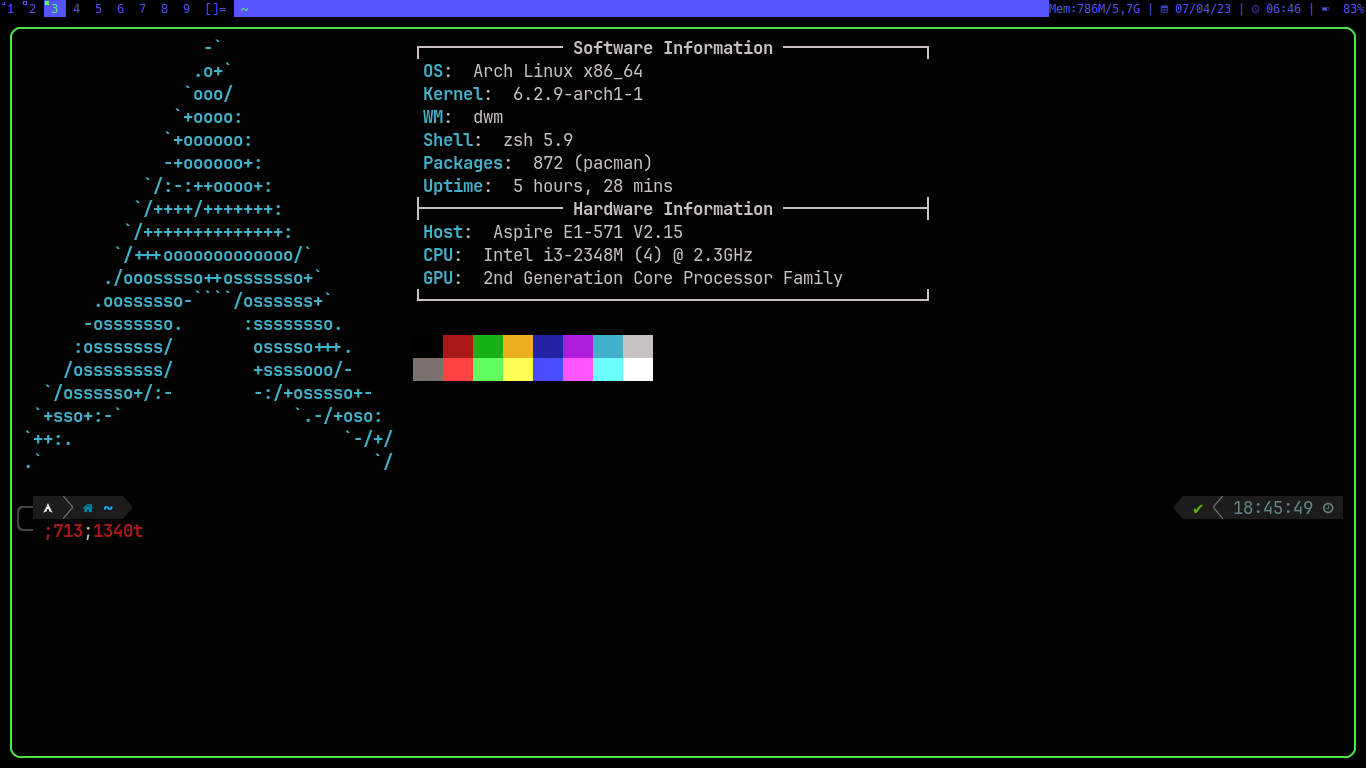This screenshot has width=1366, height=768.
Task: Click the Host value Aspire E1-571 V2.15
Action: (x=588, y=232)
